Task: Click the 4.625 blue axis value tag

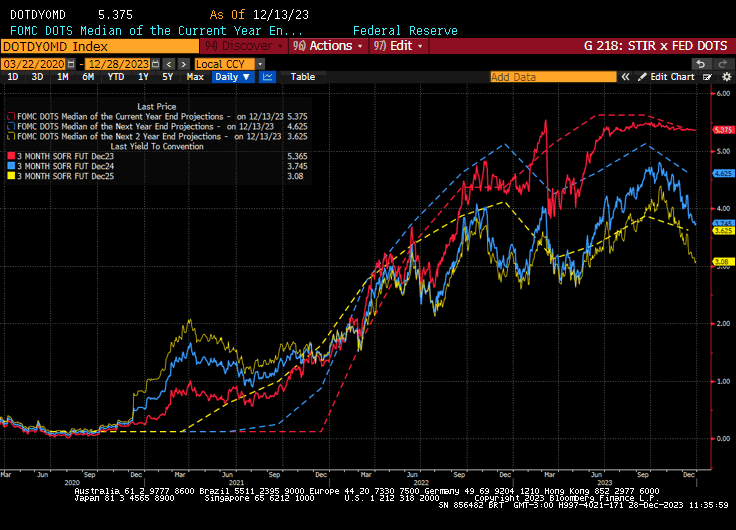Action: tap(723, 173)
